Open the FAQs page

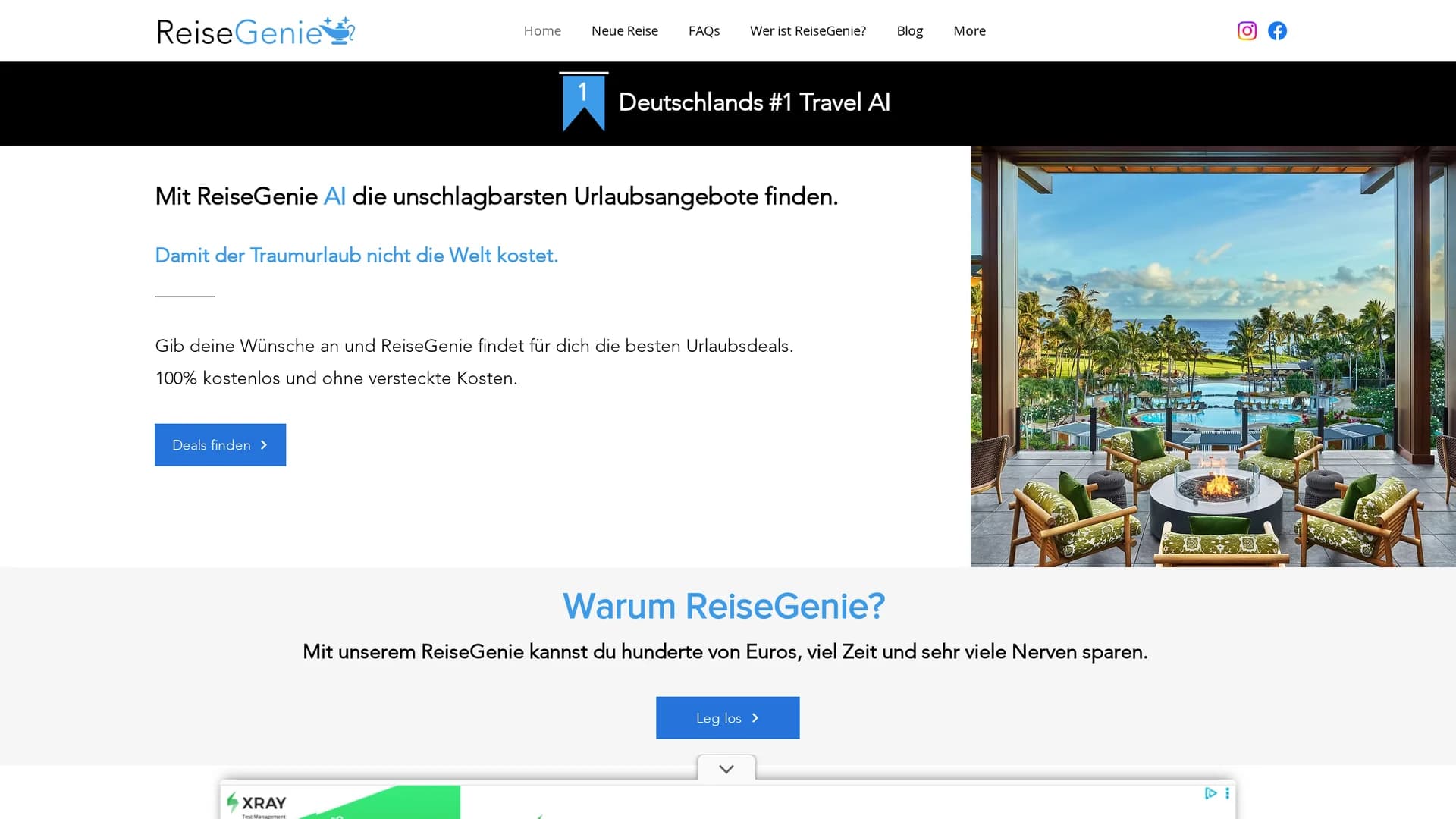(704, 31)
